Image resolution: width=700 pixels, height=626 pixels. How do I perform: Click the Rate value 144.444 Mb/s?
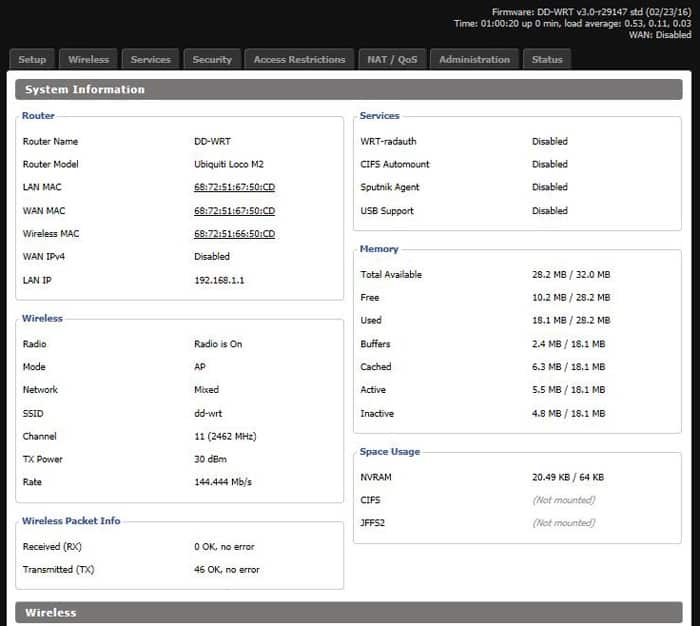(x=223, y=482)
